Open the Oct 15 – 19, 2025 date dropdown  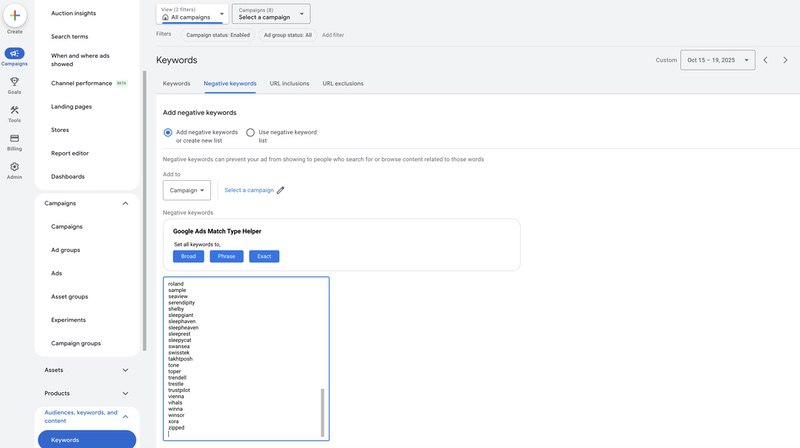(717, 60)
